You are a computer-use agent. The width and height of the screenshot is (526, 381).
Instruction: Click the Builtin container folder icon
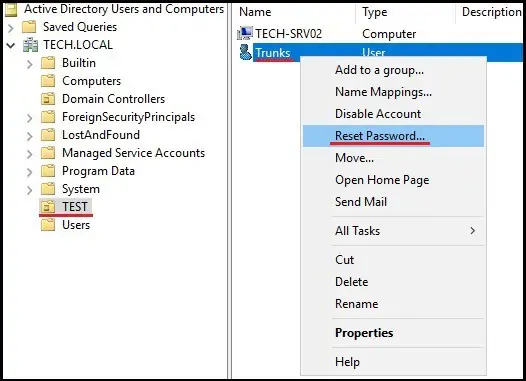click(x=48, y=63)
